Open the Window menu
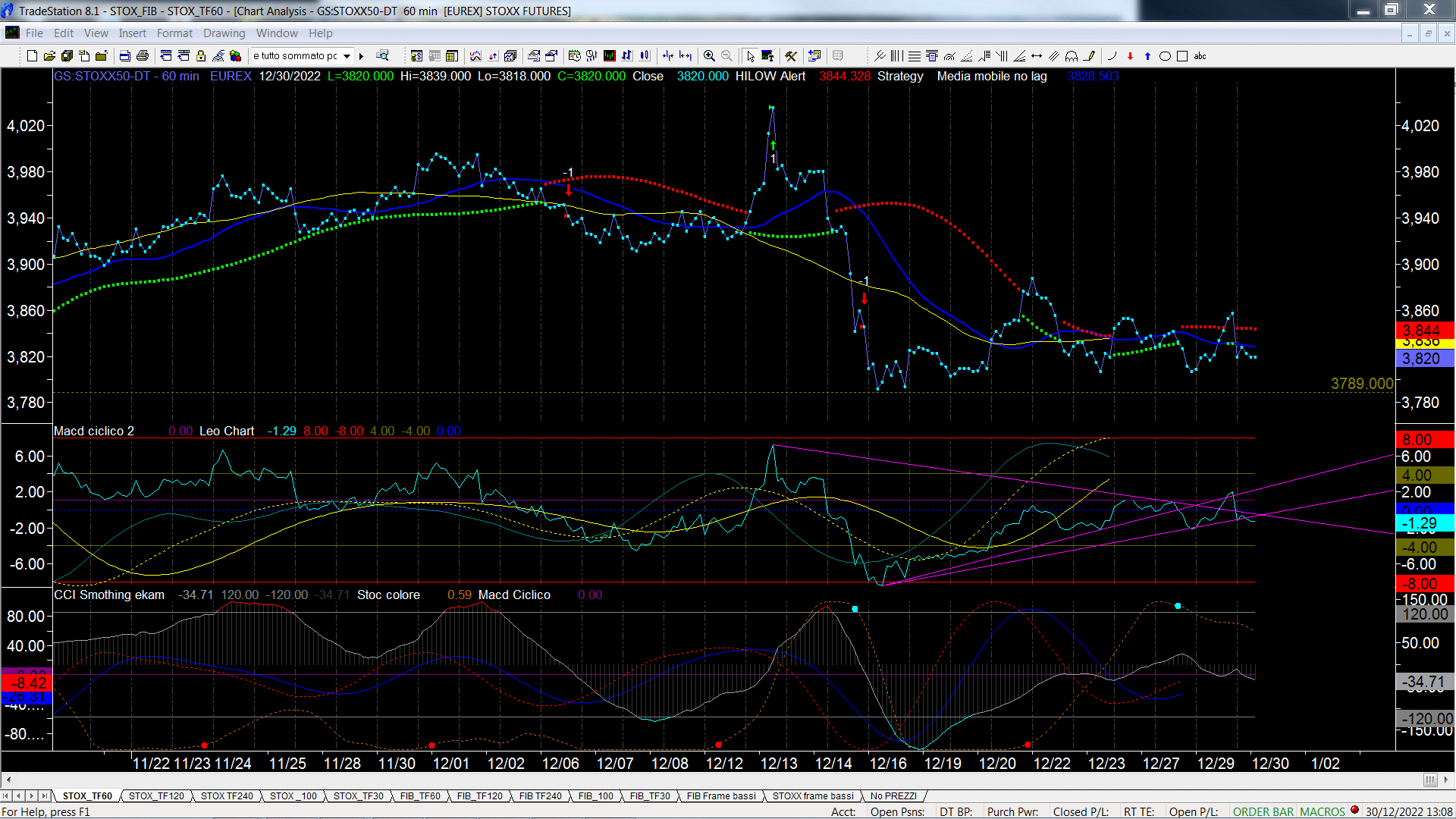This screenshot has width=1456, height=819. pyautogui.click(x=277, y=33)
